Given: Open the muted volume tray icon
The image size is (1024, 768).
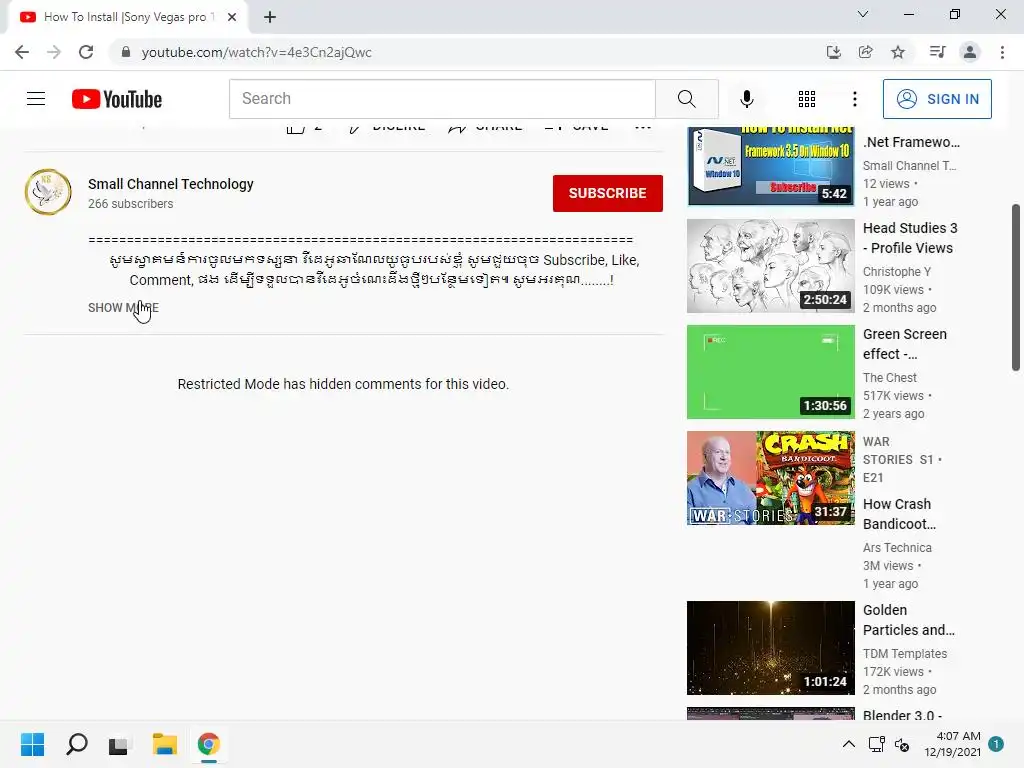Looking at the screenshot, I should click(x=902, y=744).
